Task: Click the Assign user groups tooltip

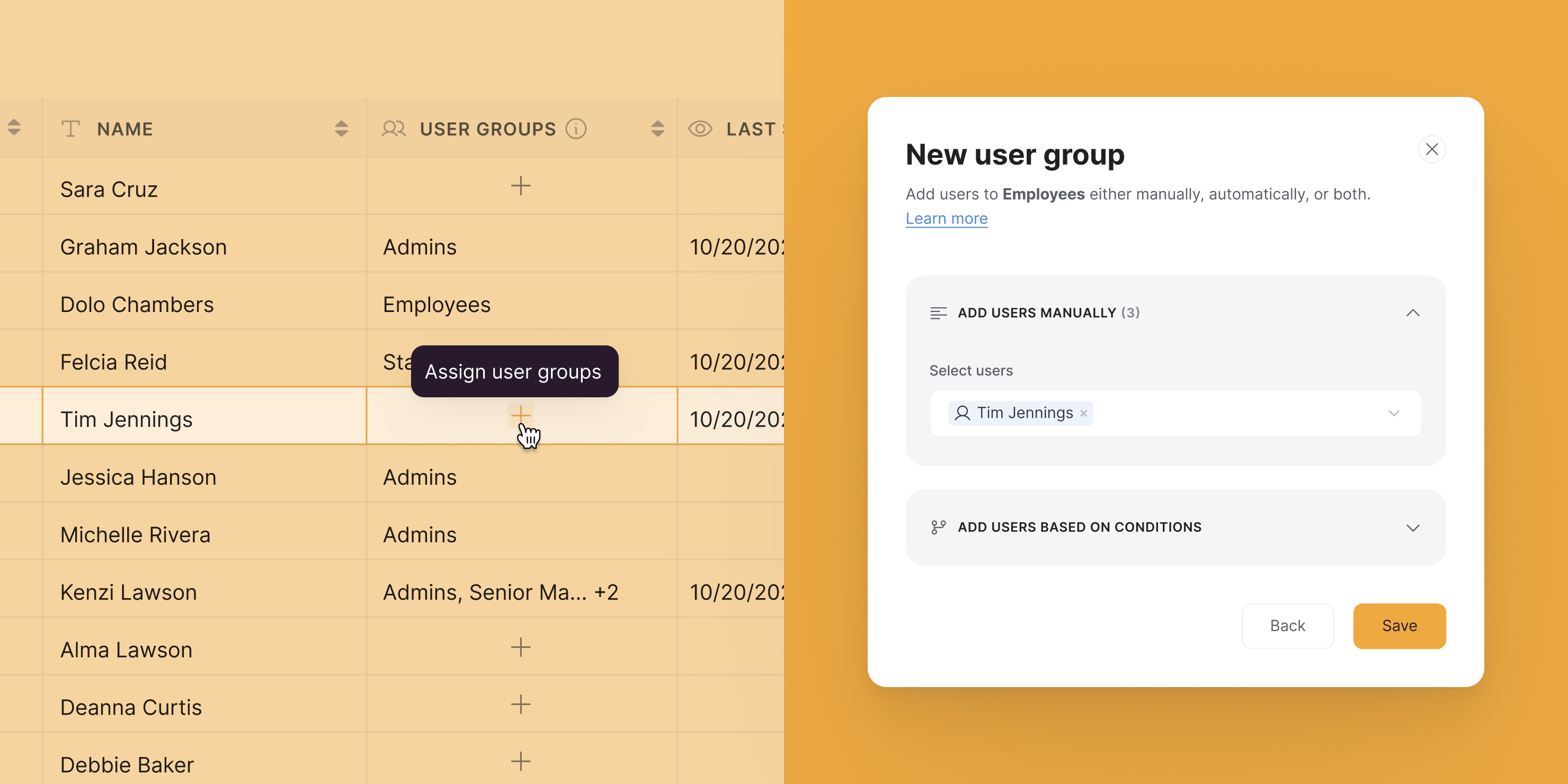Action: (514, 371)
